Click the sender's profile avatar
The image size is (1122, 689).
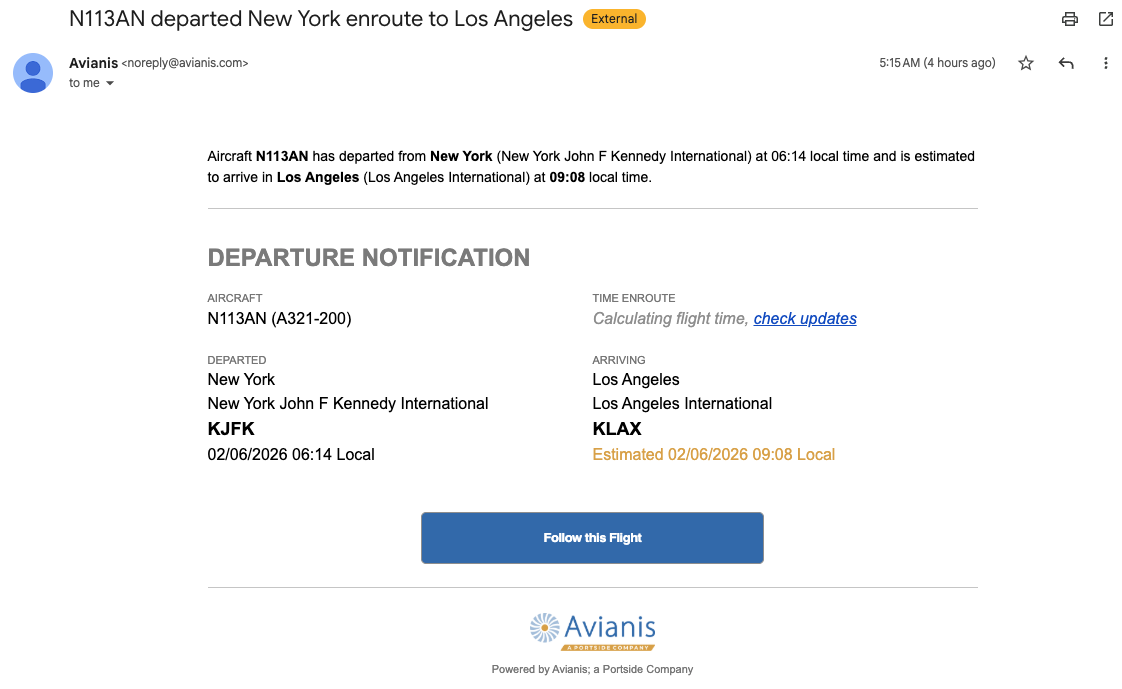33,73
